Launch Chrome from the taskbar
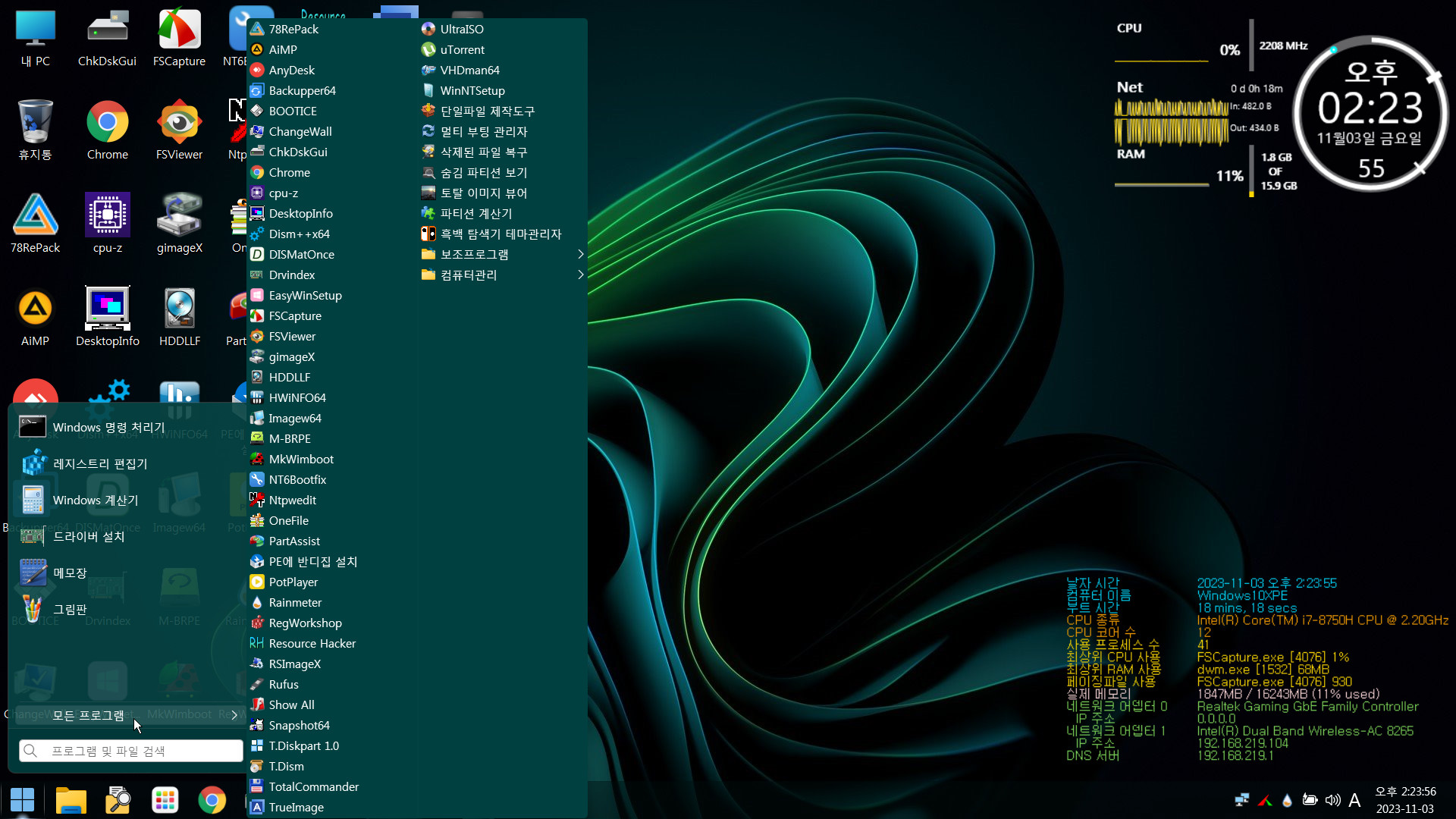The height and width of the screenshot is (819, 1456). tap(212, 799)
